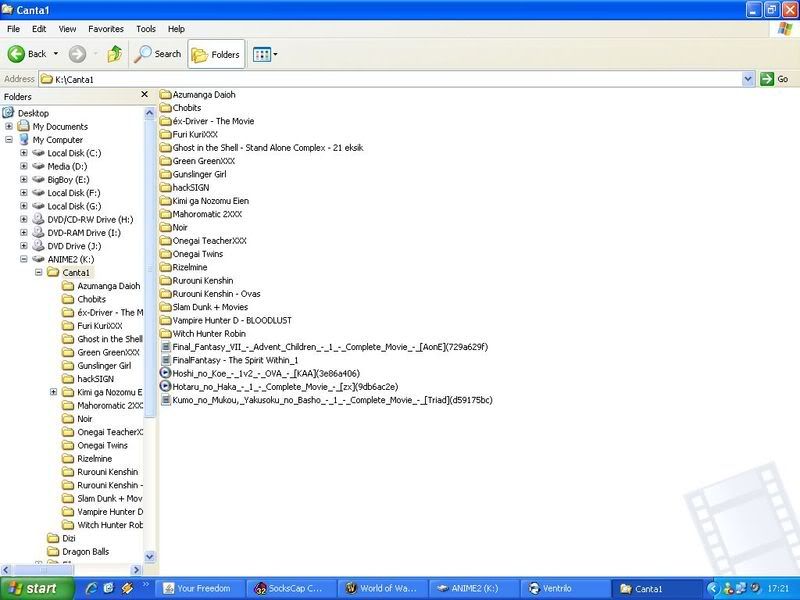This screenshot has width=800, height=600.
Task: Click Folders pane scroll up arrow
Action: (x=149, y=113)
